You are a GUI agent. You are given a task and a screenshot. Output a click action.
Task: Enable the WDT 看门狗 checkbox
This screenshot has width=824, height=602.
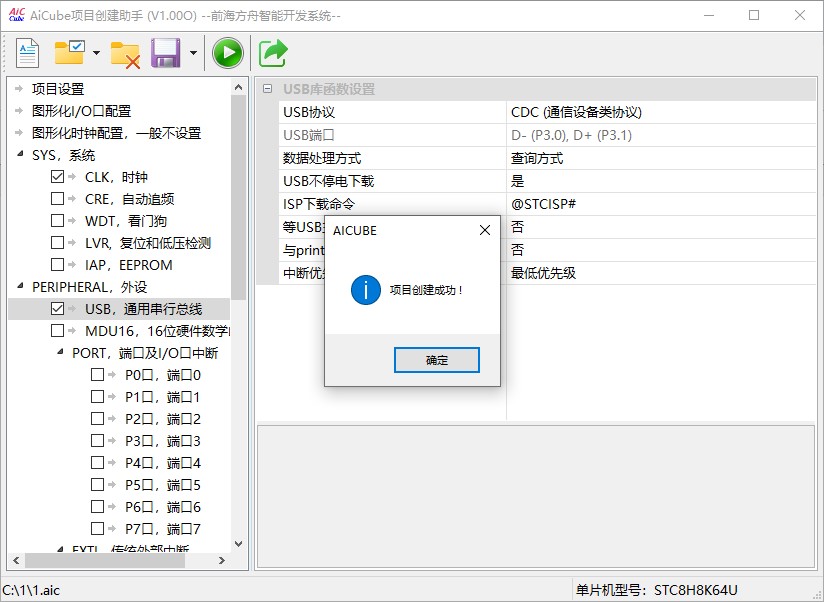click(57, 221)
